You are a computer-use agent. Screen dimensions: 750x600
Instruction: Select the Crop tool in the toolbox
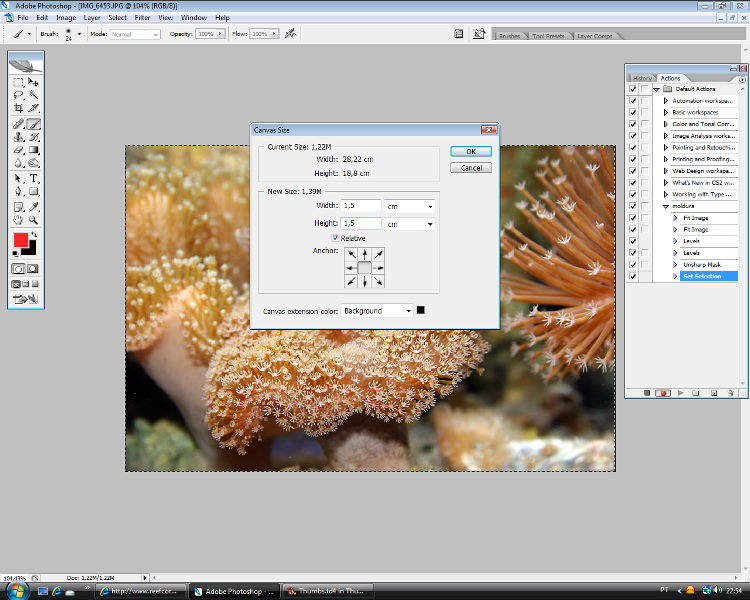click(x=19, y=108)
